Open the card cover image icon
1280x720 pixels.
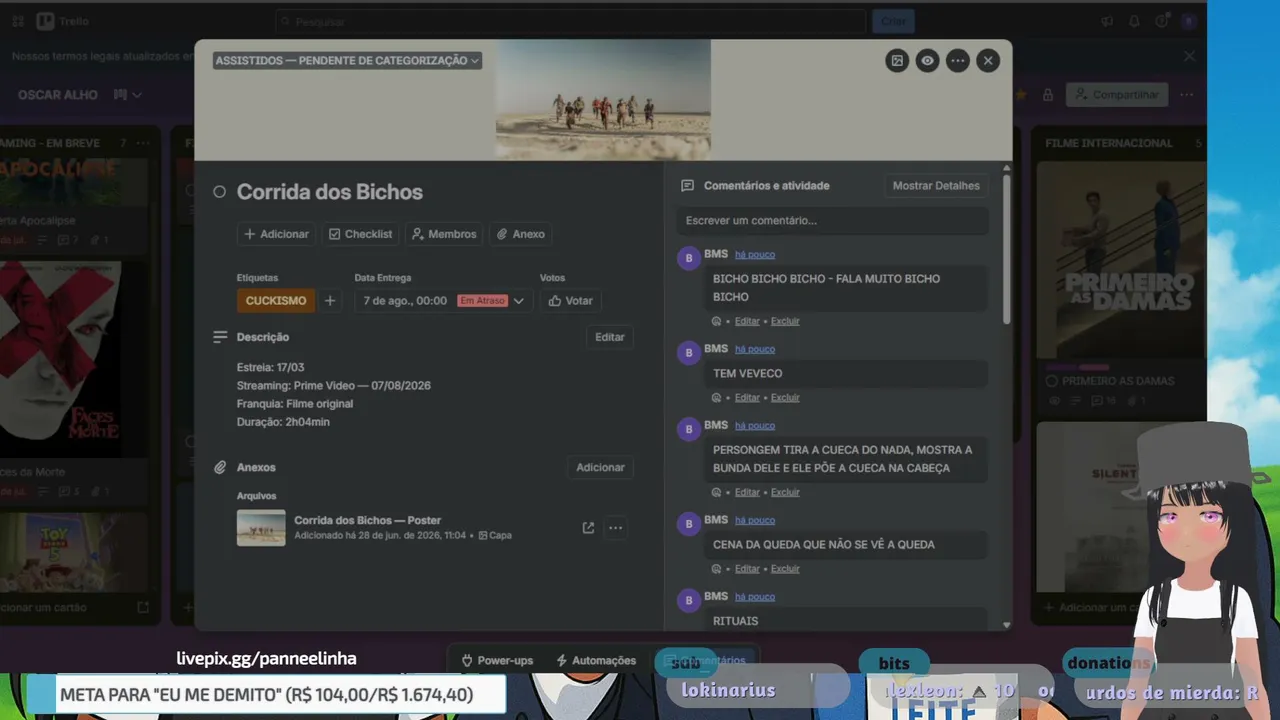point(897,61)
